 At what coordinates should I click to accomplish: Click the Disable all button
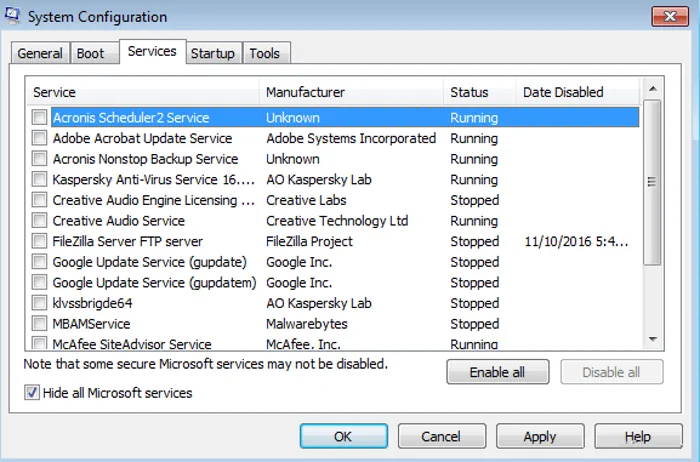click(611, 372)
